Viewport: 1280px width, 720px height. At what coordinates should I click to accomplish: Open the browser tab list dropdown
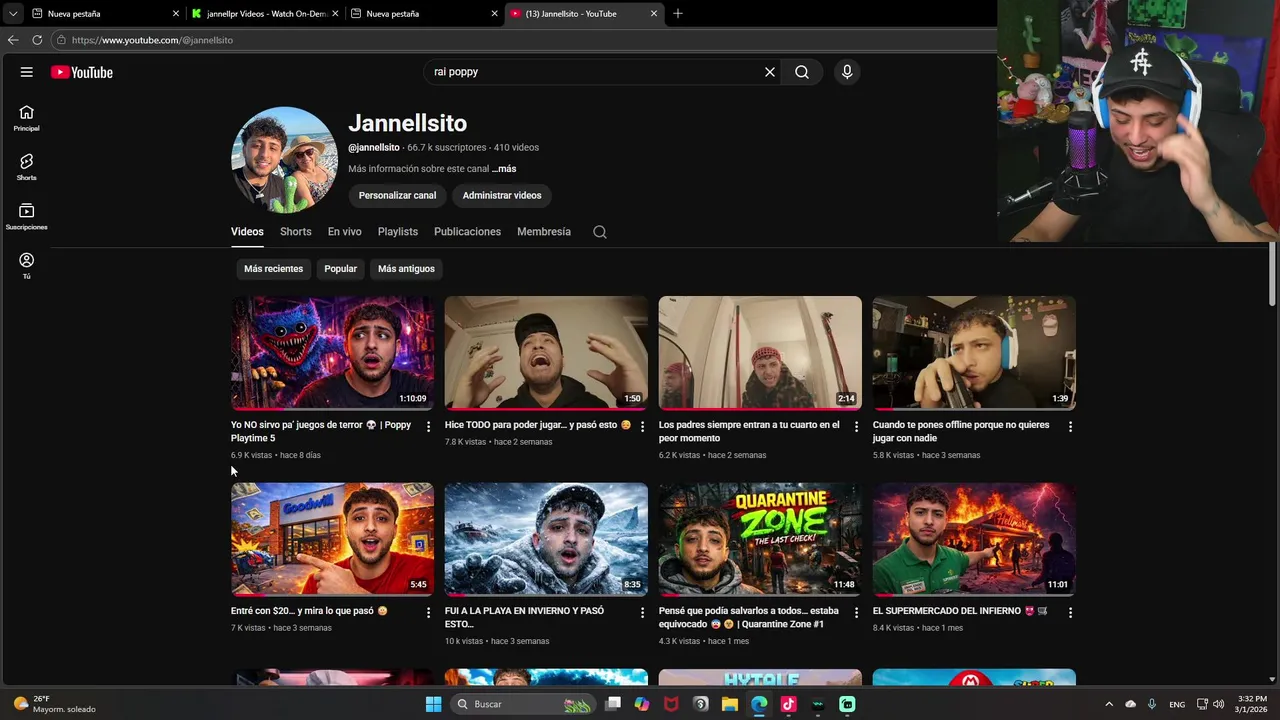[x=12, y=13]
